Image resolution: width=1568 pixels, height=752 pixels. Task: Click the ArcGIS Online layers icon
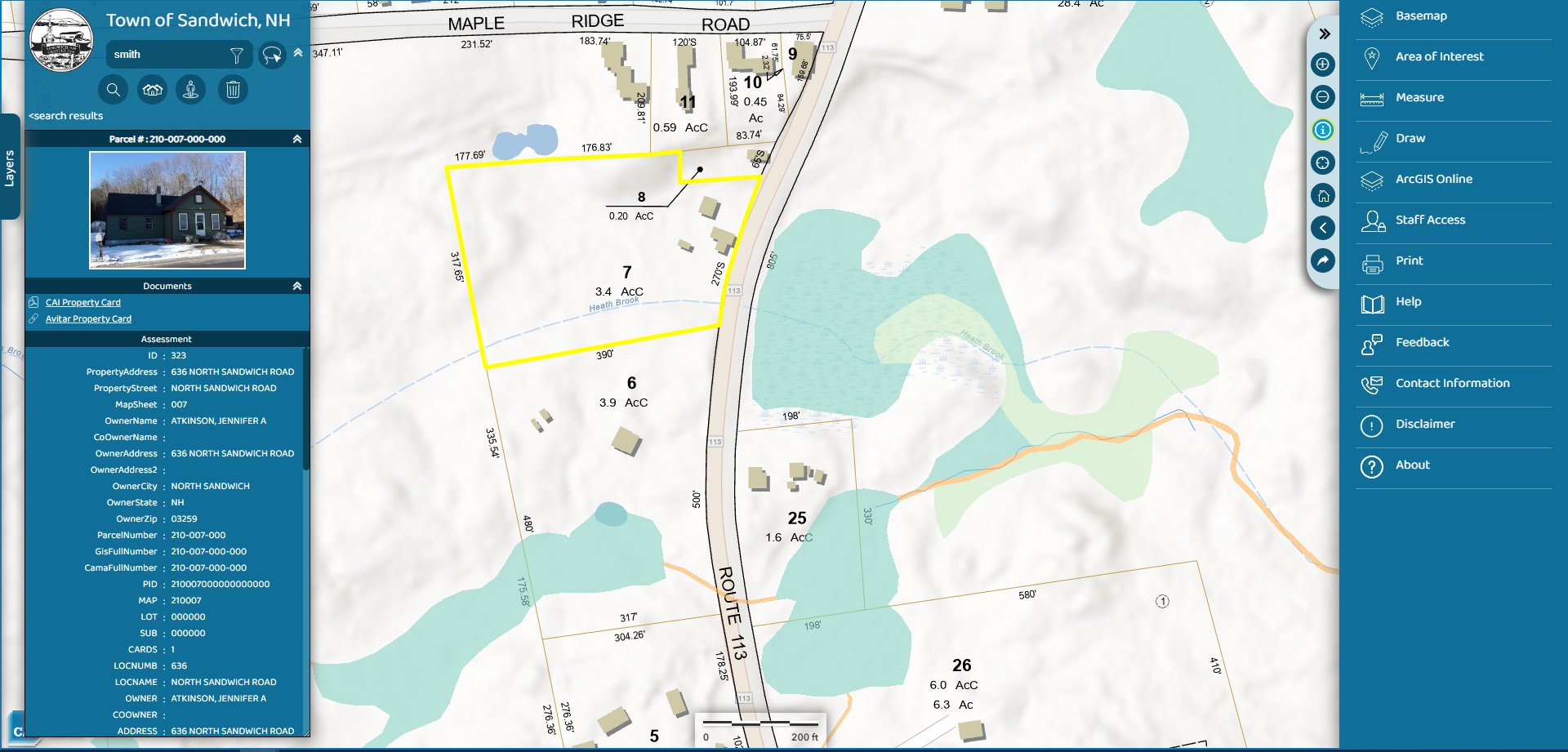pyautogui.click(x=1372, y=181)
